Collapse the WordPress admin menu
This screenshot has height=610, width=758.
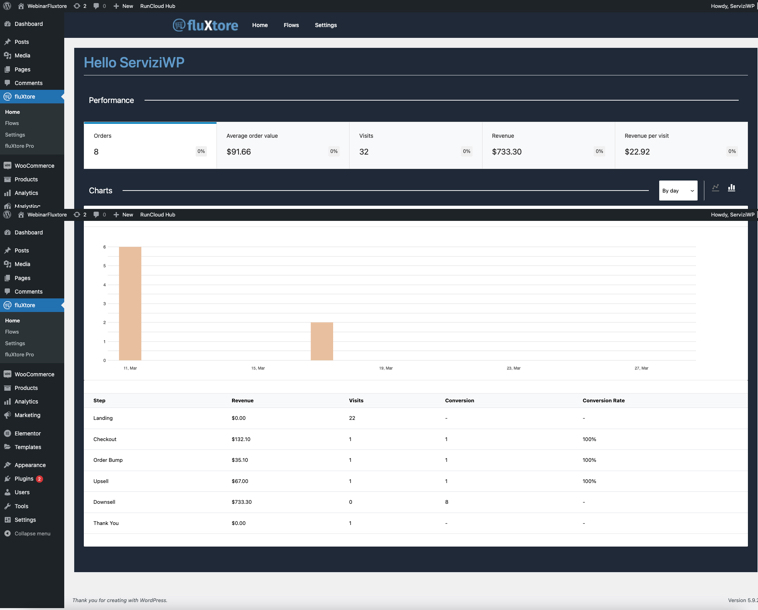pyautogui.click(x=32, y=534)
